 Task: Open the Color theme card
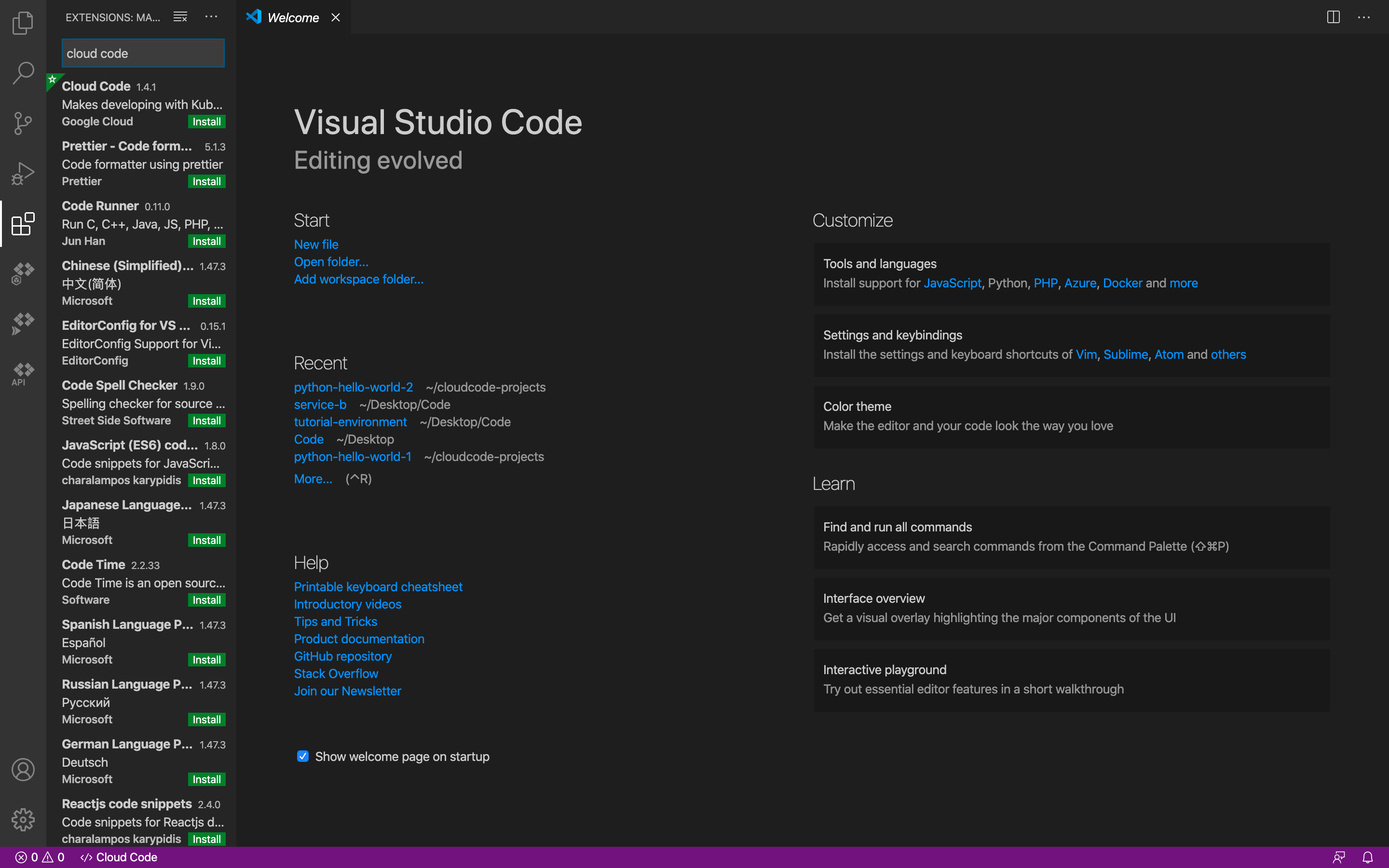[1072, 417]
